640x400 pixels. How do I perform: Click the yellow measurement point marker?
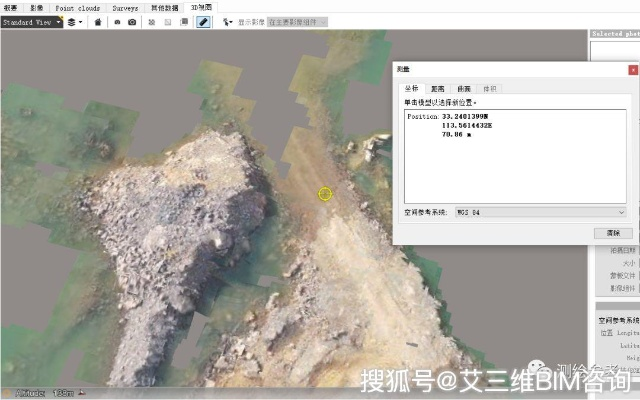click(325, 194)
